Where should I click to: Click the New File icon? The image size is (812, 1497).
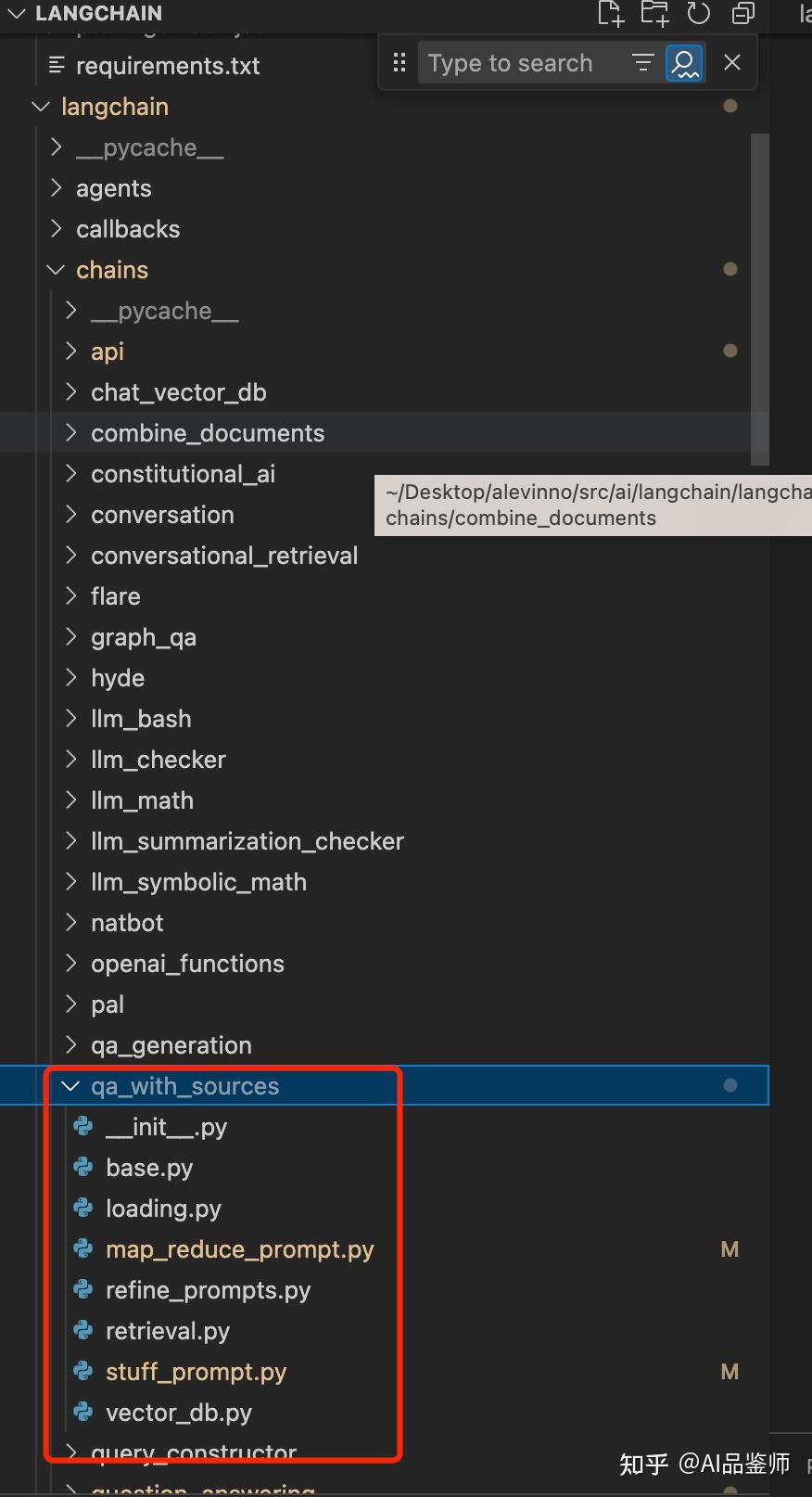610,13
